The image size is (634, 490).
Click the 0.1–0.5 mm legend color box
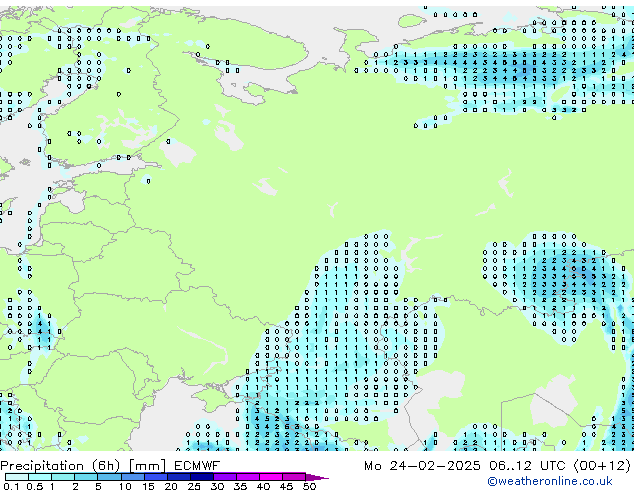point(17,477)
